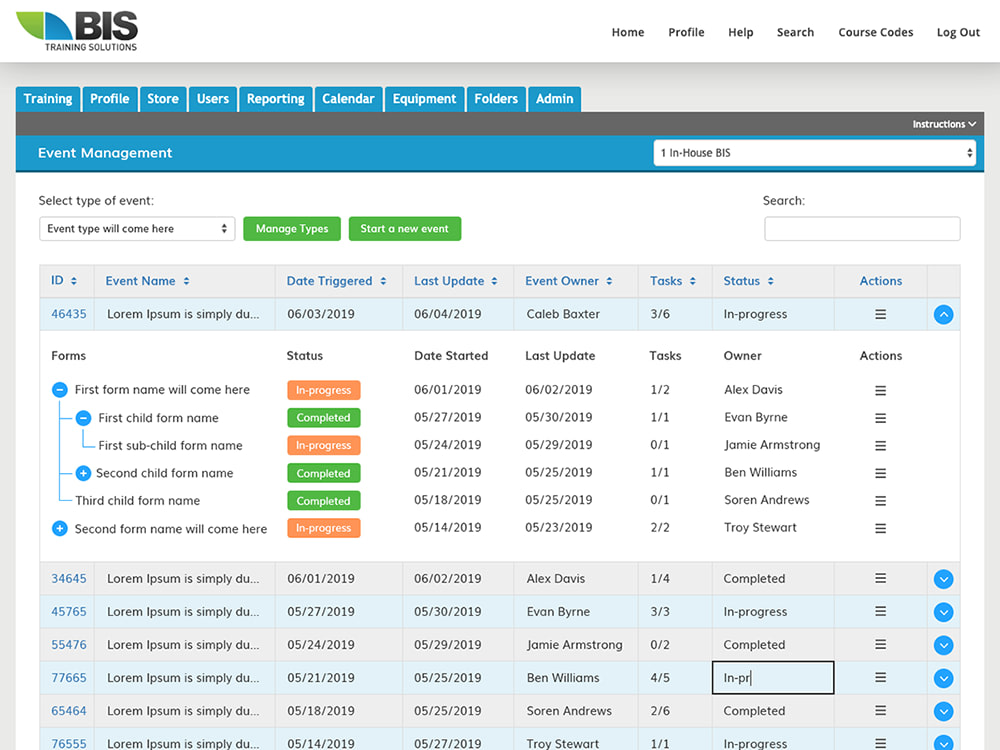Open the Users tab
The height and width of the screenshot is (750, 1000).
(212, 99)
